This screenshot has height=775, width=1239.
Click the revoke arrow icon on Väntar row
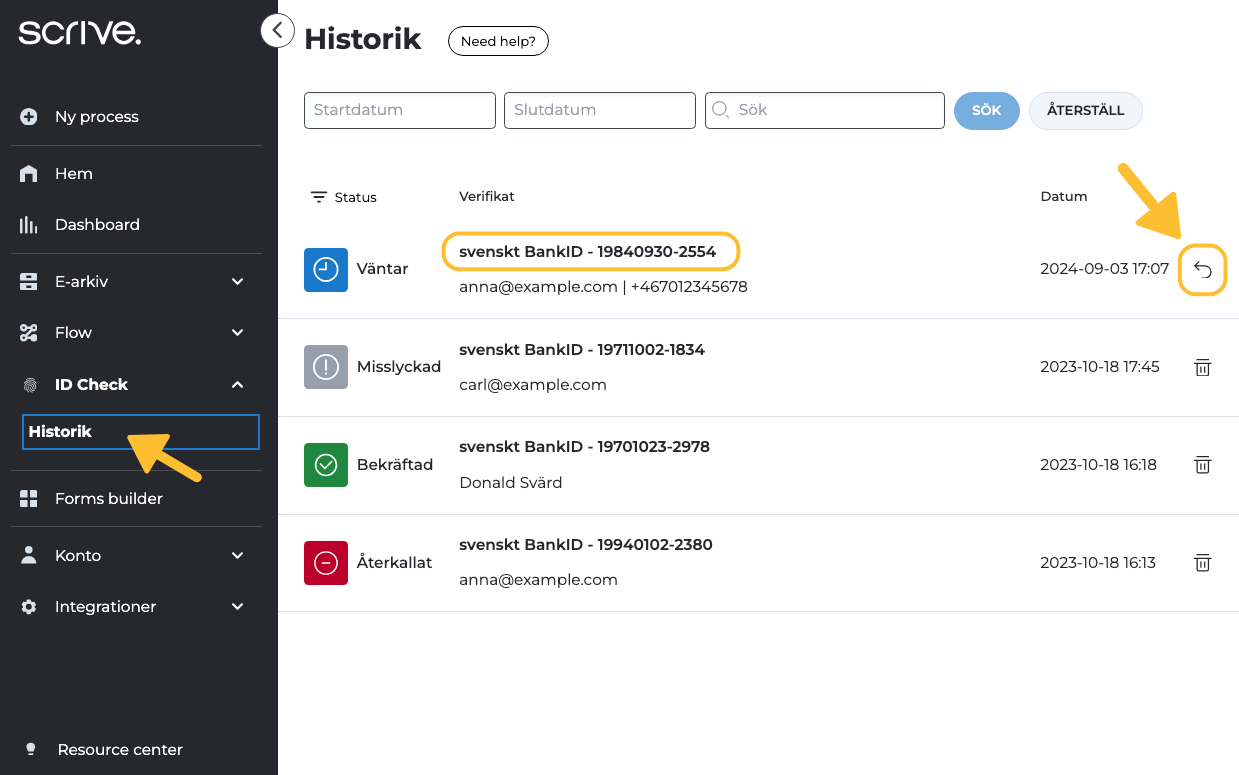coord(1202,270)
